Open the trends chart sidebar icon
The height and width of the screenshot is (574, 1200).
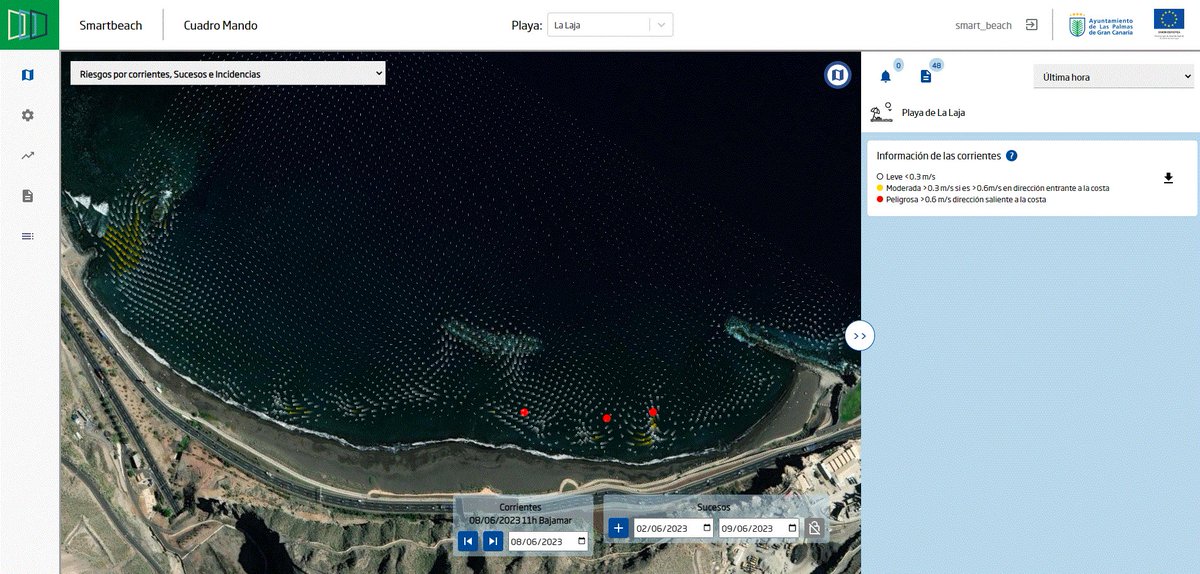tap(28, 155)
